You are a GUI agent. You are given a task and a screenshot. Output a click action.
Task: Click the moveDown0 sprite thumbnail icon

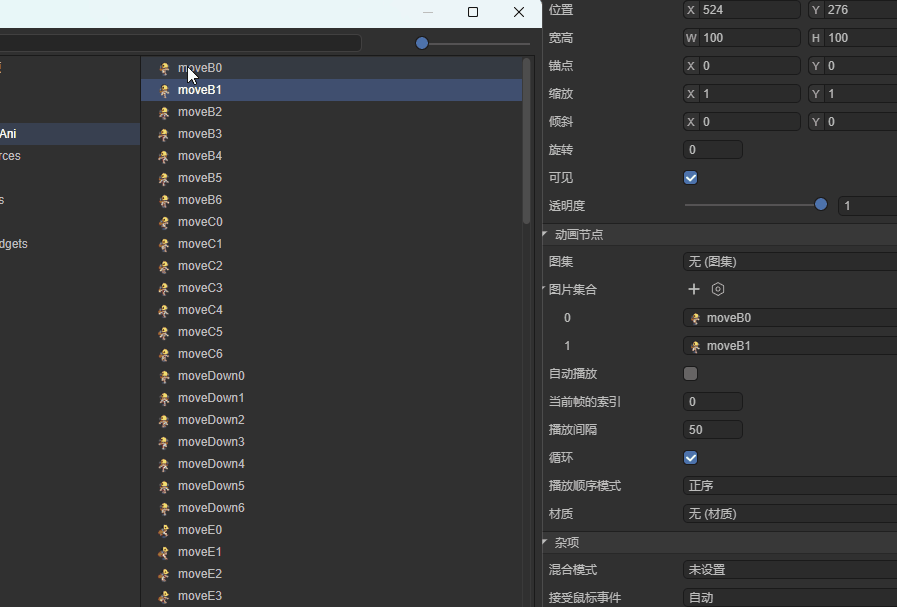[x=164, y=376]
